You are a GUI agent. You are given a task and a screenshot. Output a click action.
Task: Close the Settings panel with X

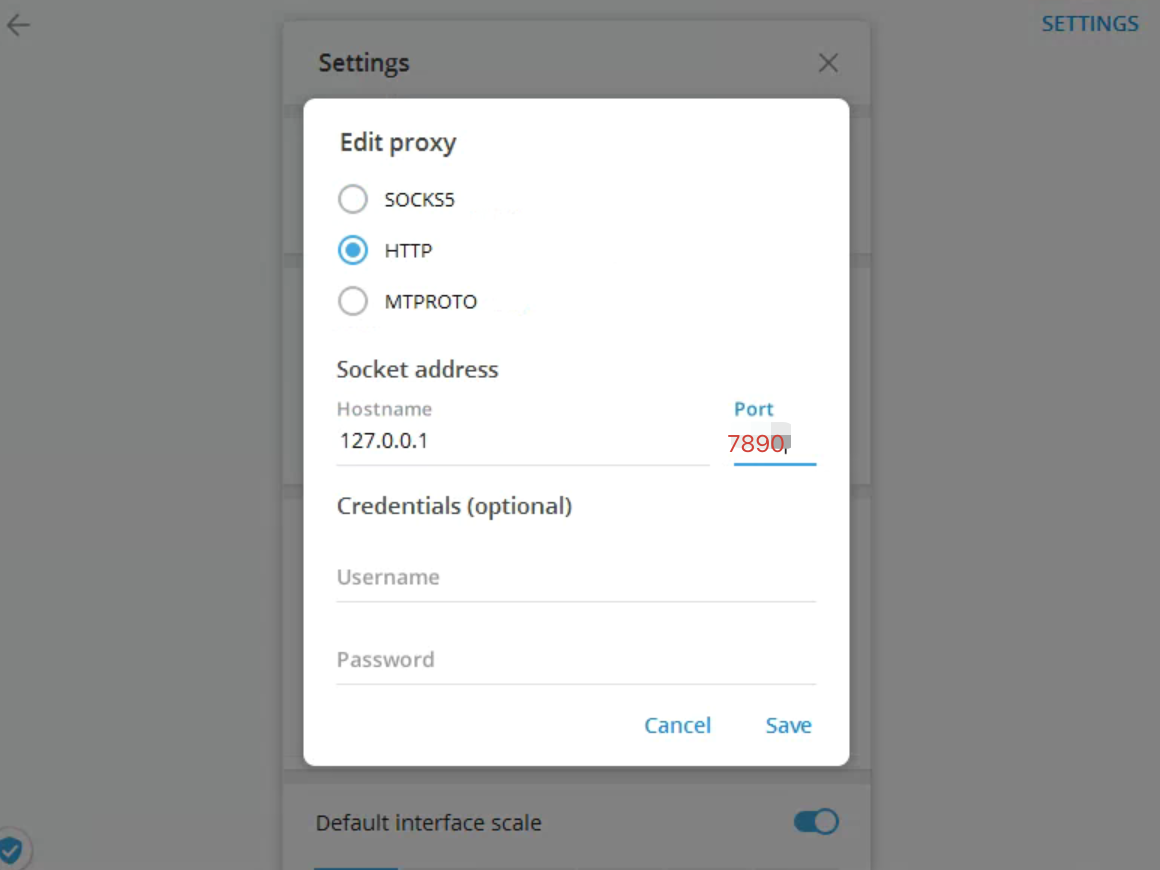[828, 63]
